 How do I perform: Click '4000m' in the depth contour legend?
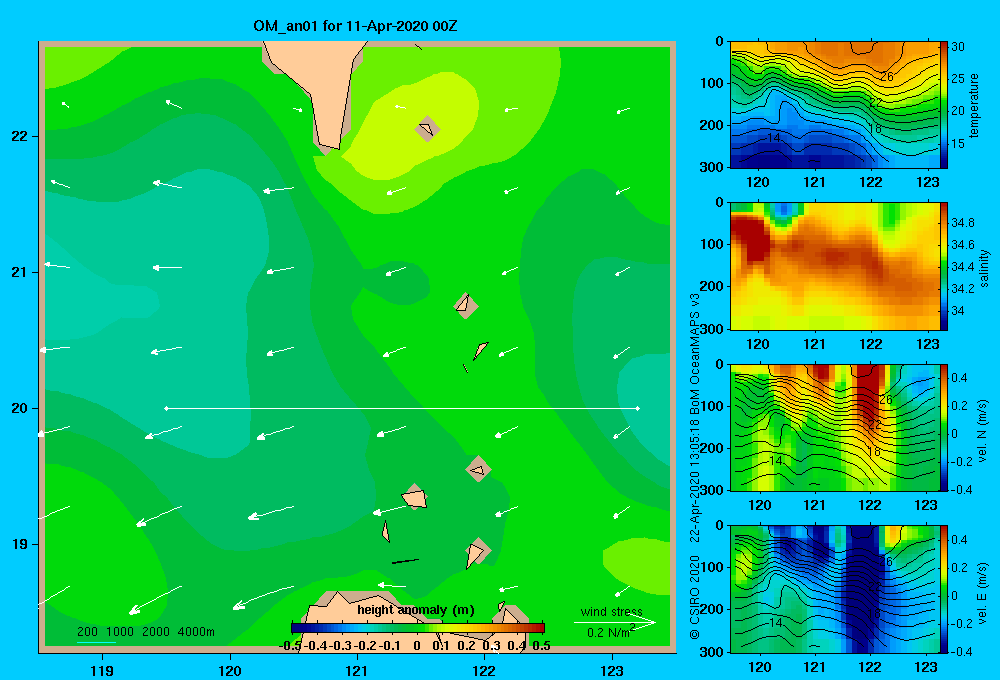click(x=196, y=632)
